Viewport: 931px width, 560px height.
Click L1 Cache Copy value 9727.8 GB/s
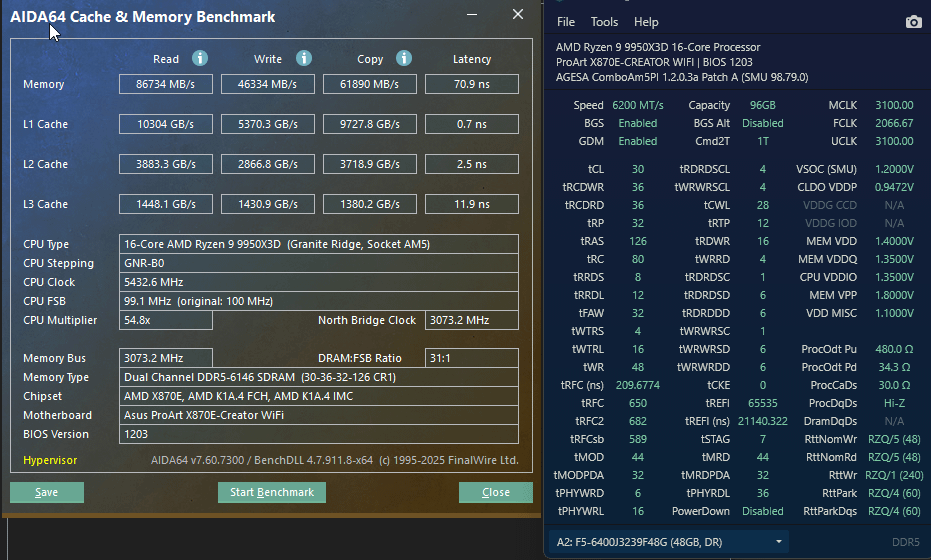tap(370, 124)
